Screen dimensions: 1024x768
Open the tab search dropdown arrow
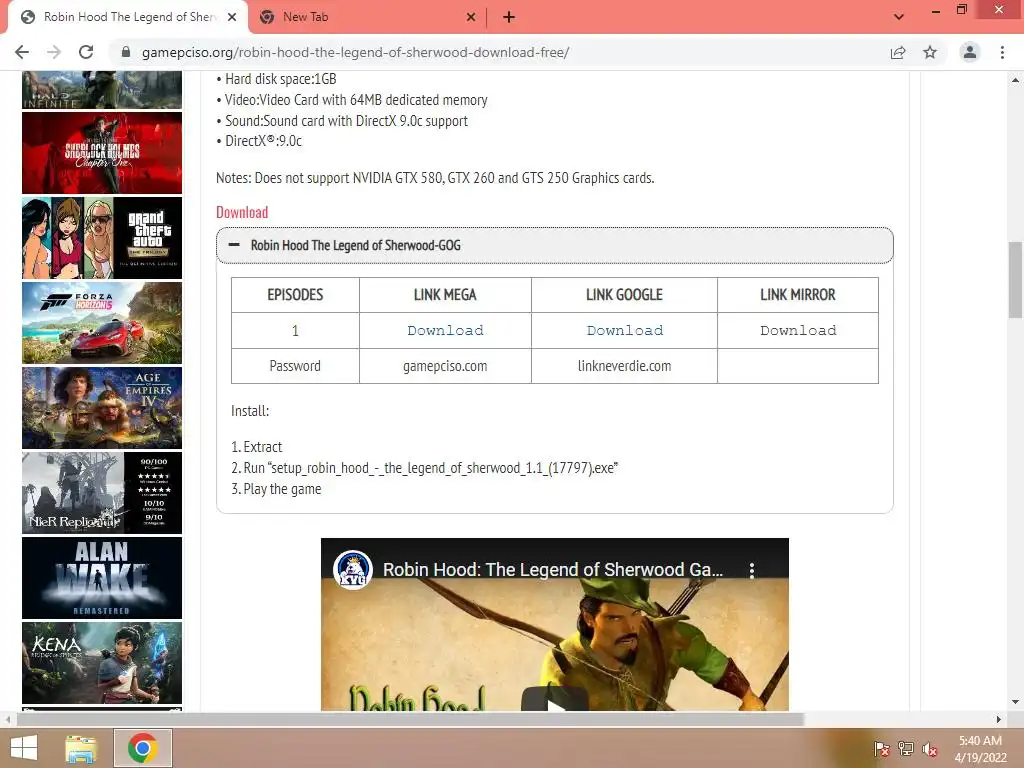899,17
